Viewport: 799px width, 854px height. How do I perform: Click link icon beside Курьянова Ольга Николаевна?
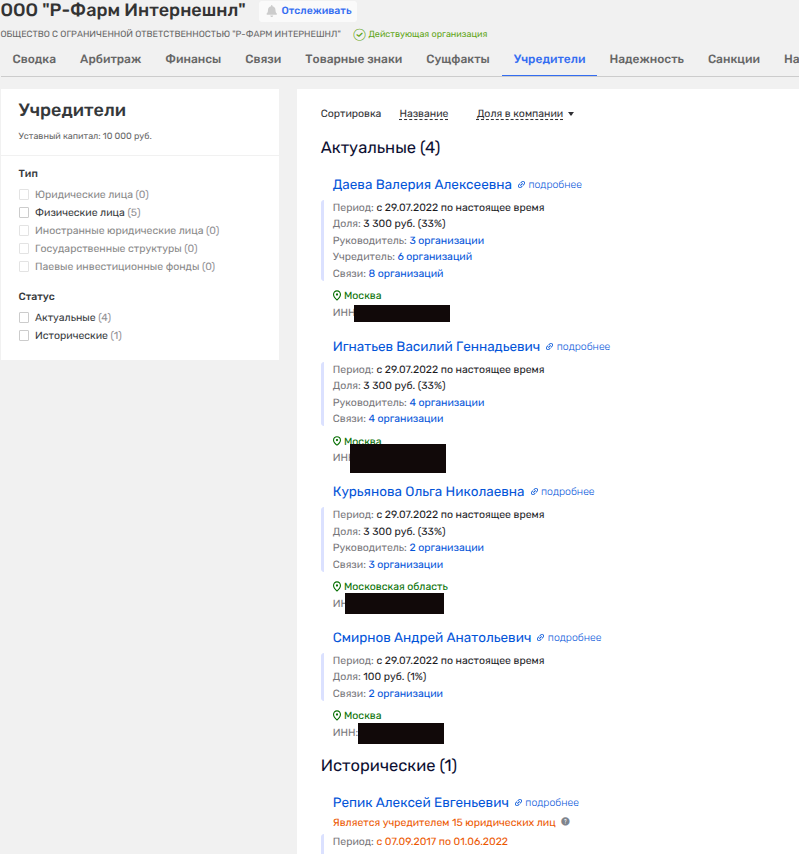click(535, 492)
